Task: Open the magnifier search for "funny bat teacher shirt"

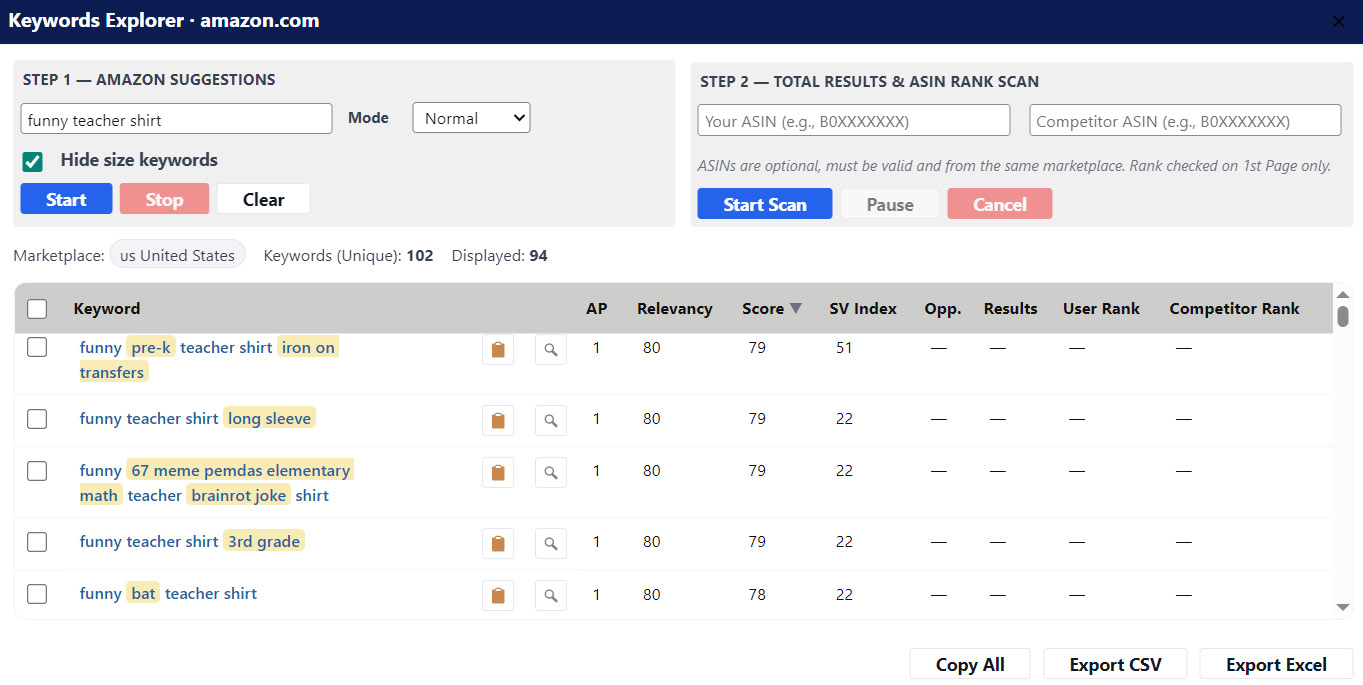Action: 550,594
